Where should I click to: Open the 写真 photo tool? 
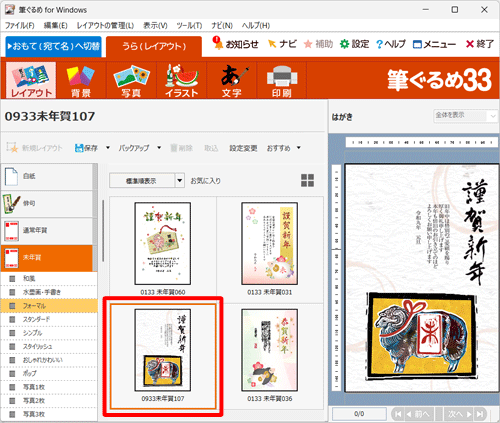pos(131,80)
